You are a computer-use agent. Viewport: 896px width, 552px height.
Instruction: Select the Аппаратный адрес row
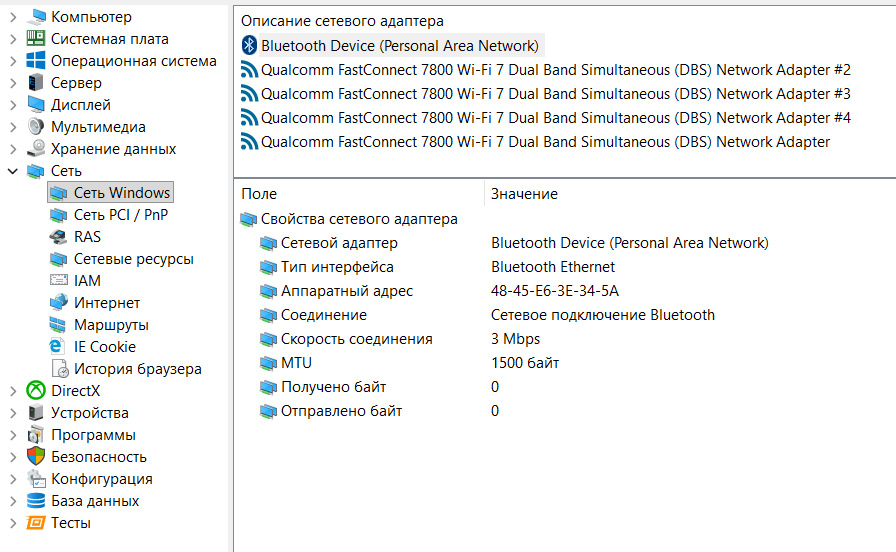346,291
